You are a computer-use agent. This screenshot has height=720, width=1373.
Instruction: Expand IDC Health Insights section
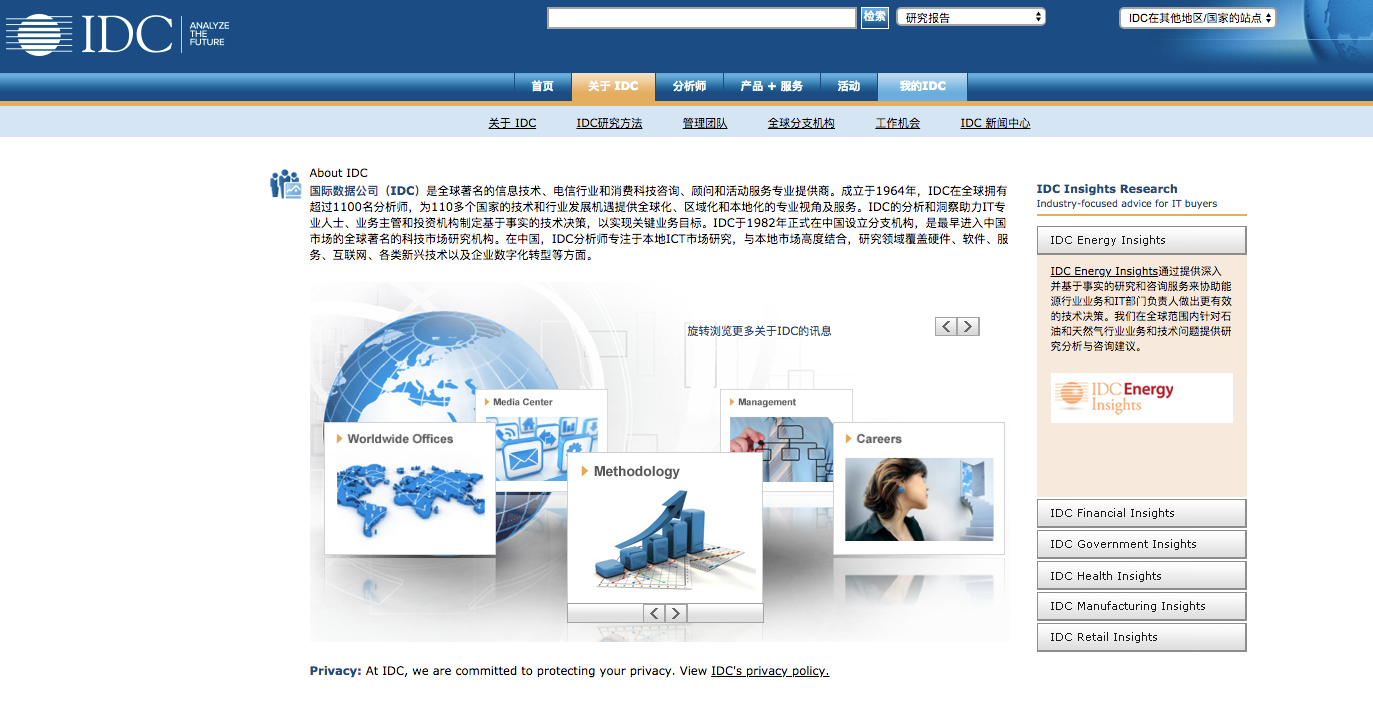point(1141,576)
